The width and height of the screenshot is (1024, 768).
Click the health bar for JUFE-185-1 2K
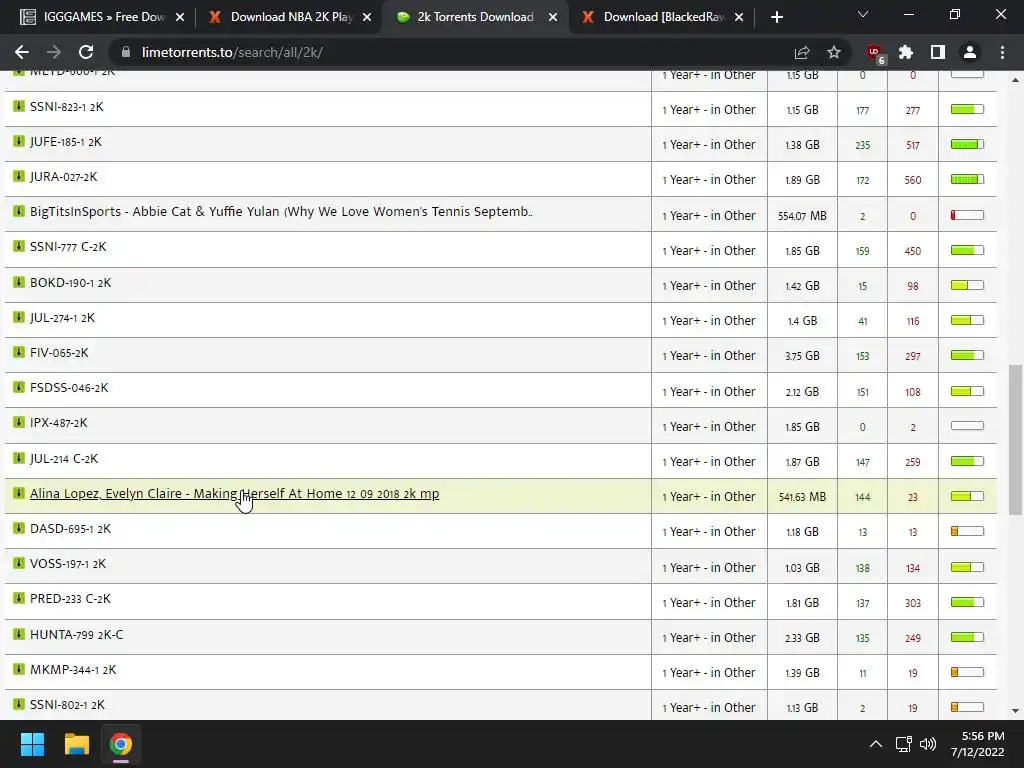[967, 144]
